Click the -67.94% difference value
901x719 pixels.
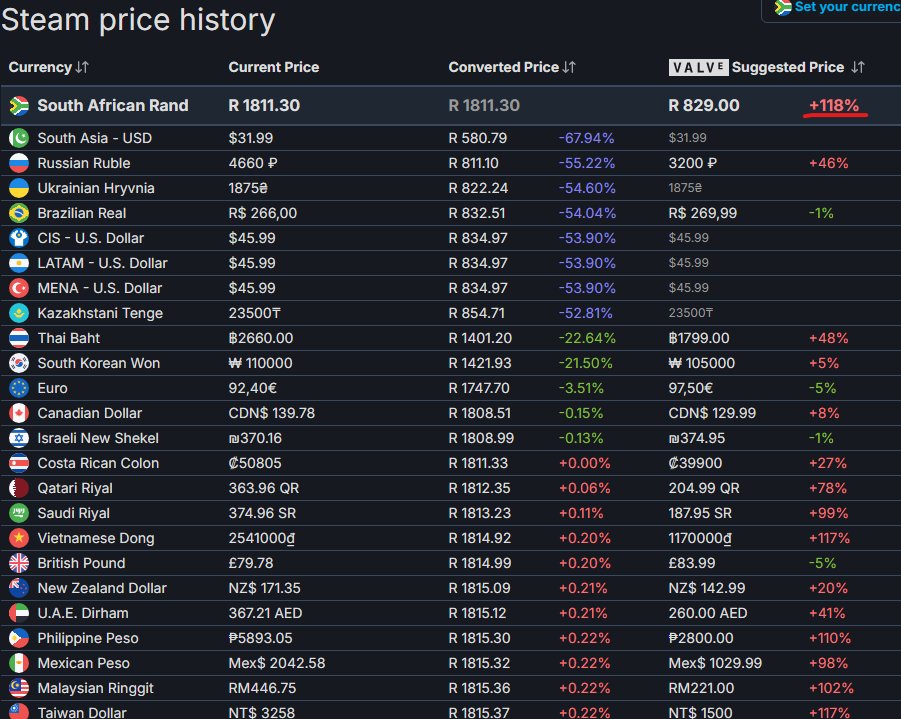587,139
